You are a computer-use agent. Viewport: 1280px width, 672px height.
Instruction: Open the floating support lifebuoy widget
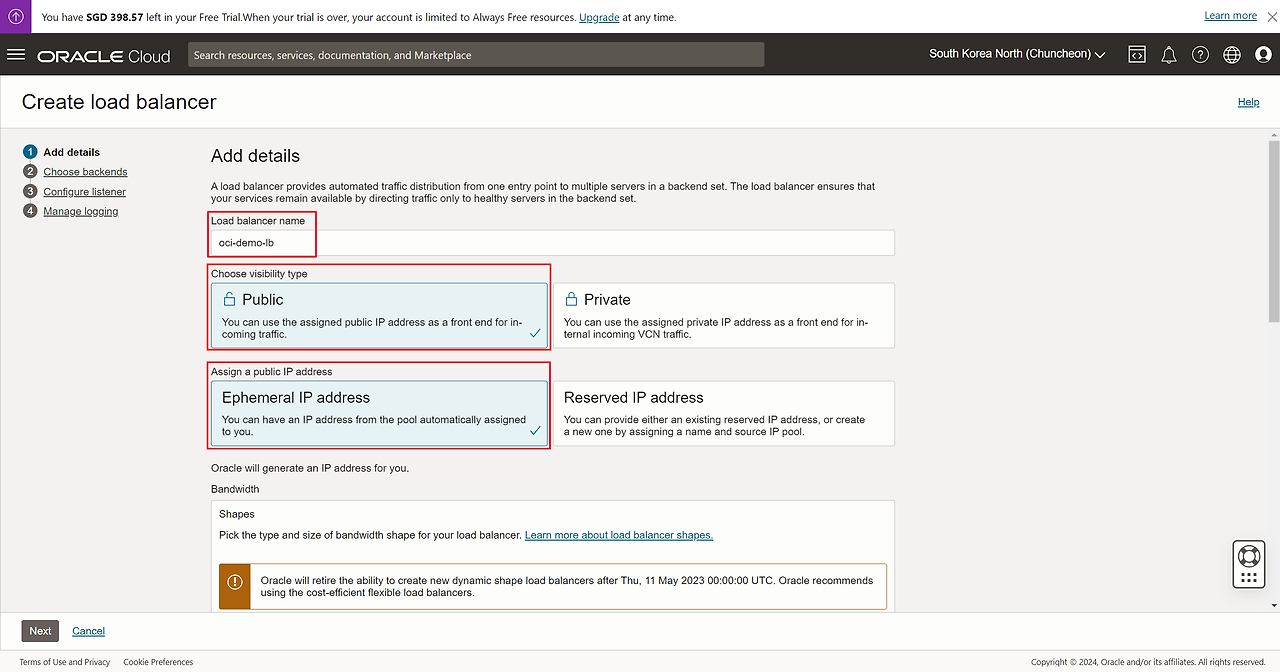click(x=1248, y=556)
